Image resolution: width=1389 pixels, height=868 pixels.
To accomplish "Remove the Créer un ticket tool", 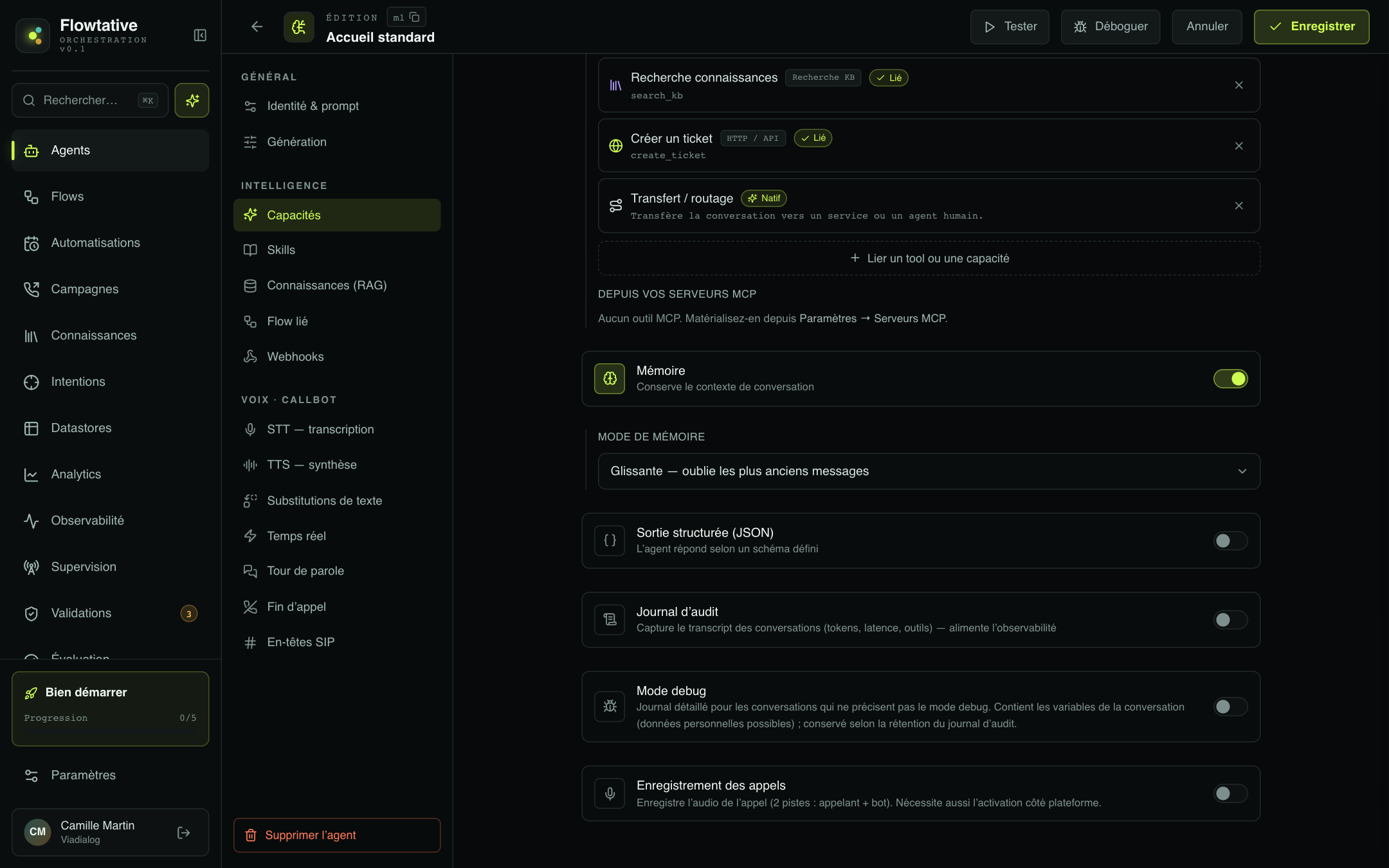I will (1239, 145).
